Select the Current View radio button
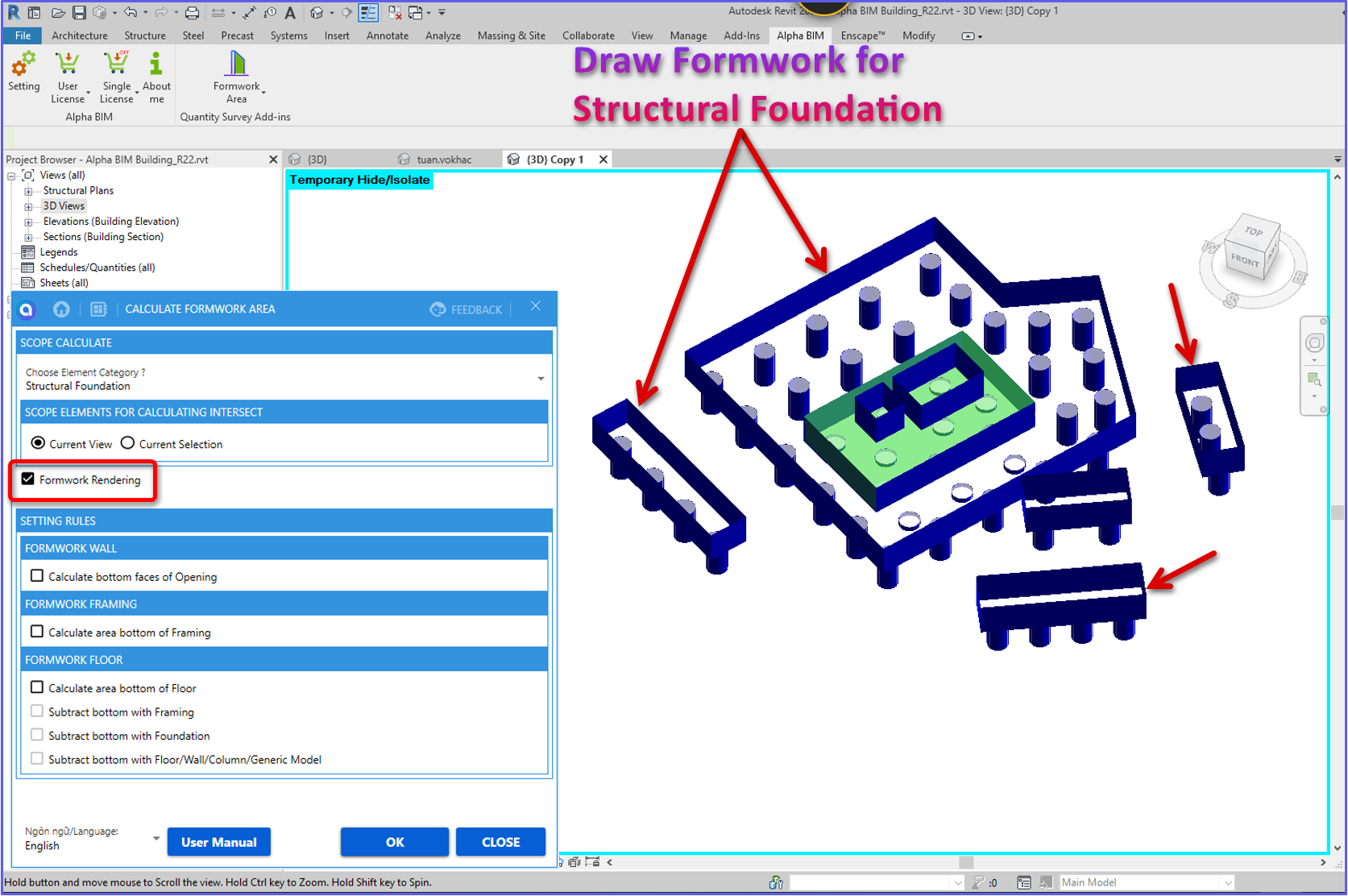The height and width of the screenshot is (896, 1348). point(38,443)
